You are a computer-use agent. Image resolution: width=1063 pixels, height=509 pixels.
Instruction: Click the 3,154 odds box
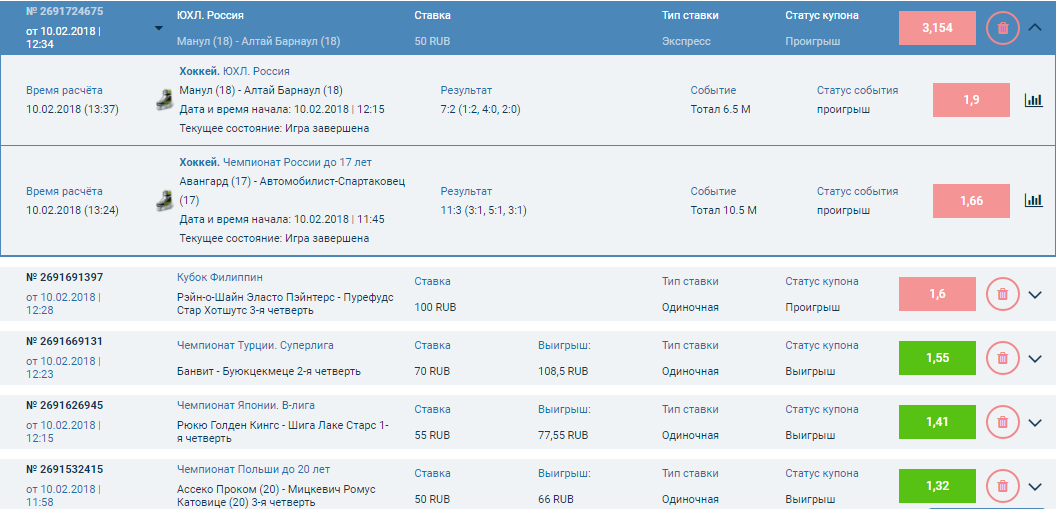click(x=937, y=28)
